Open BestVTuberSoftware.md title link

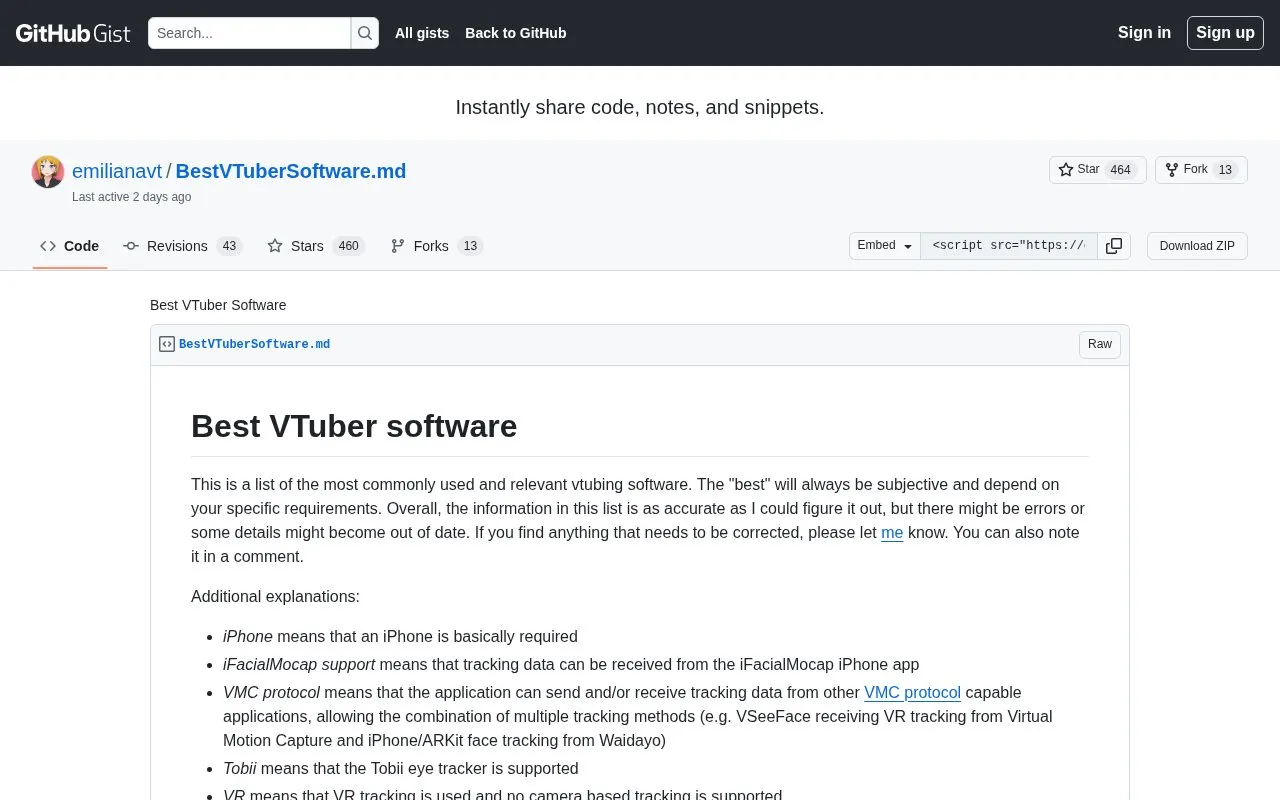point(291,171)
